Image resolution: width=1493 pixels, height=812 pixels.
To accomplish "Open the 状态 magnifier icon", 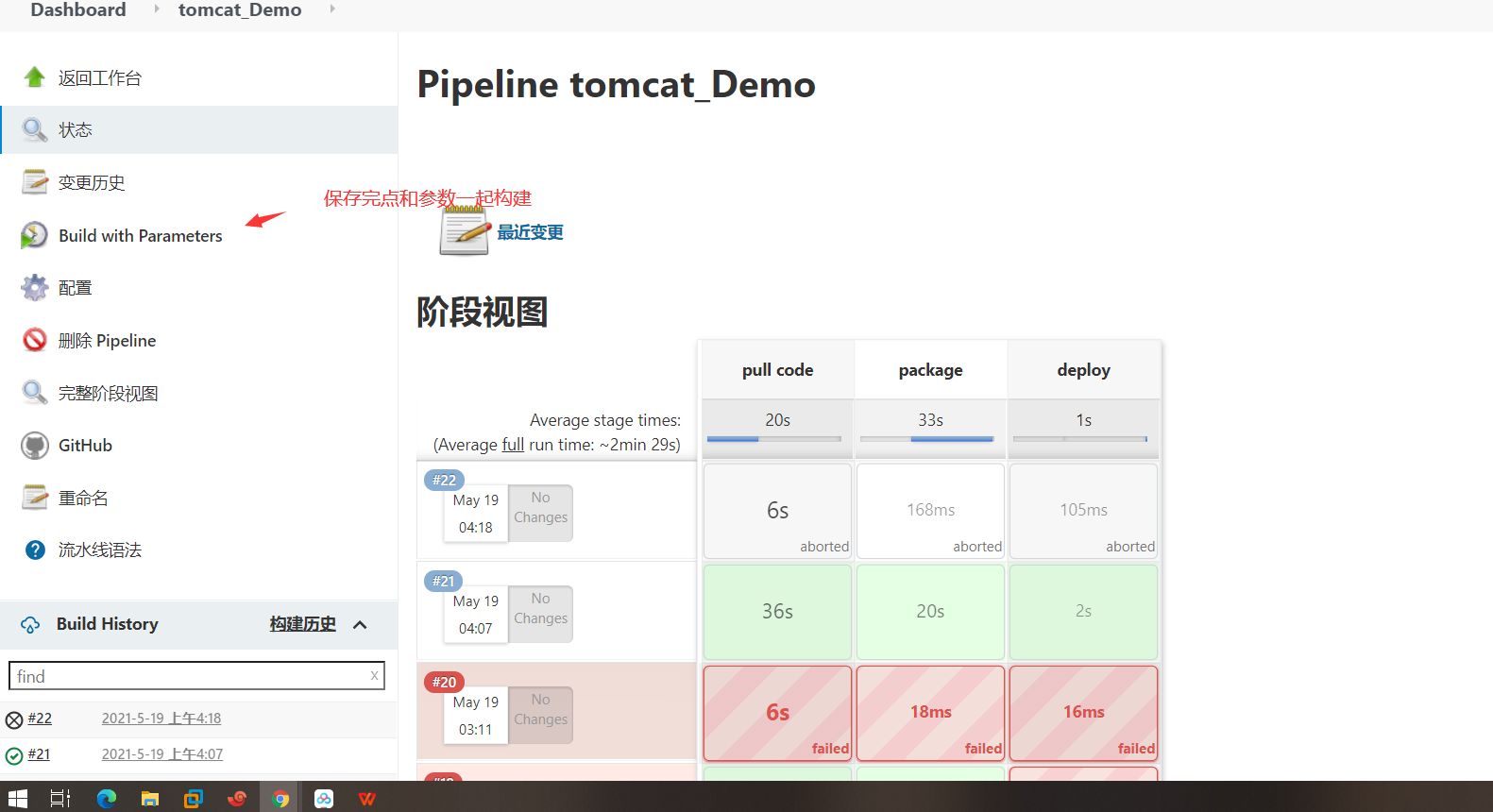I will click(35, 130).
